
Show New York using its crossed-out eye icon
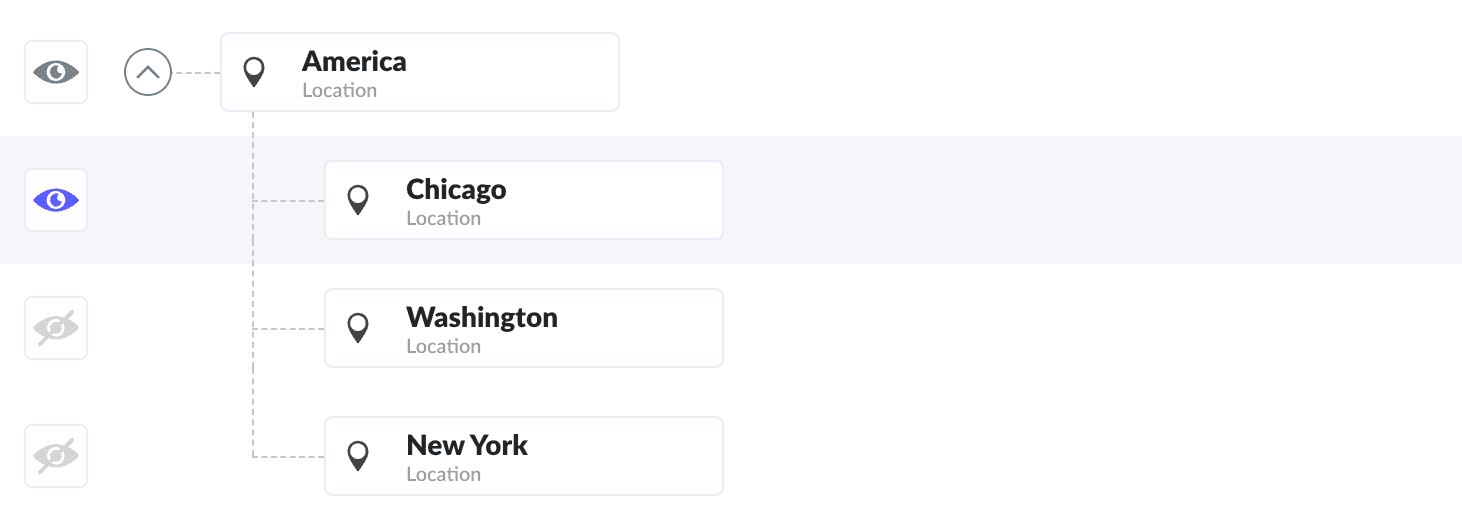(x=56, y=456)
